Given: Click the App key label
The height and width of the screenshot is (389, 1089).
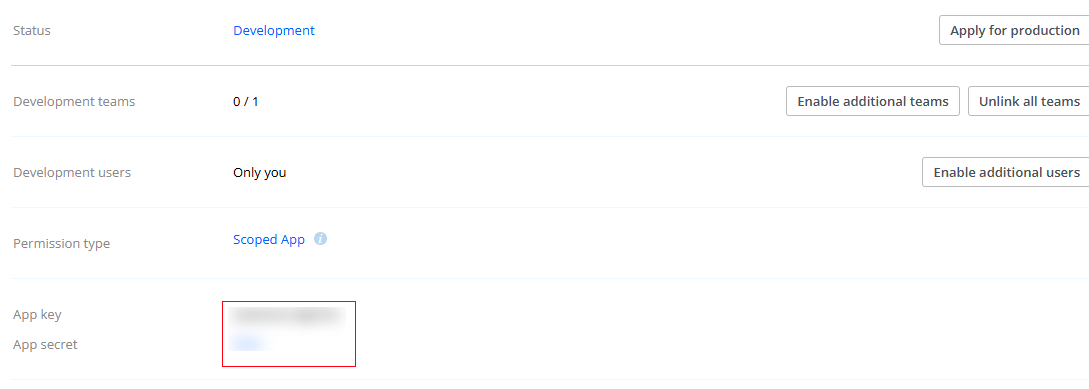Looking at the screenshot, I should pos(38,315).
